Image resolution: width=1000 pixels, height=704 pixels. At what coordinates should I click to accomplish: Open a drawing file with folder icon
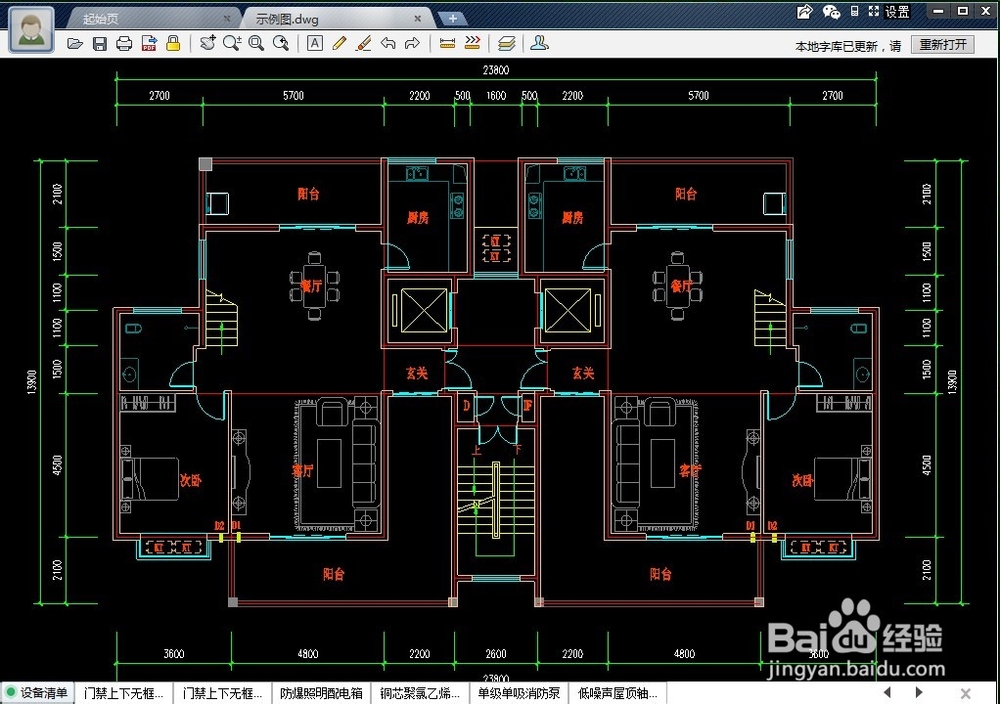[75, 43]
